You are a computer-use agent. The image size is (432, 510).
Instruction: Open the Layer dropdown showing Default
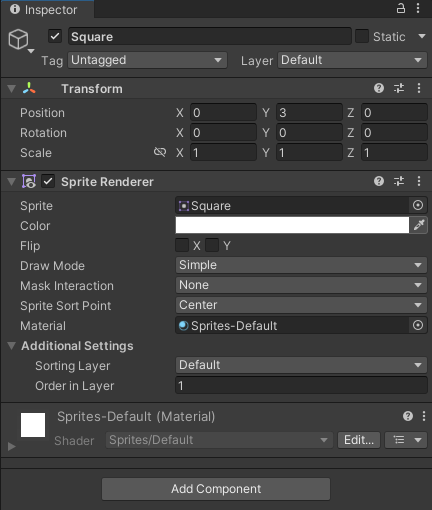tap(352, 60)
